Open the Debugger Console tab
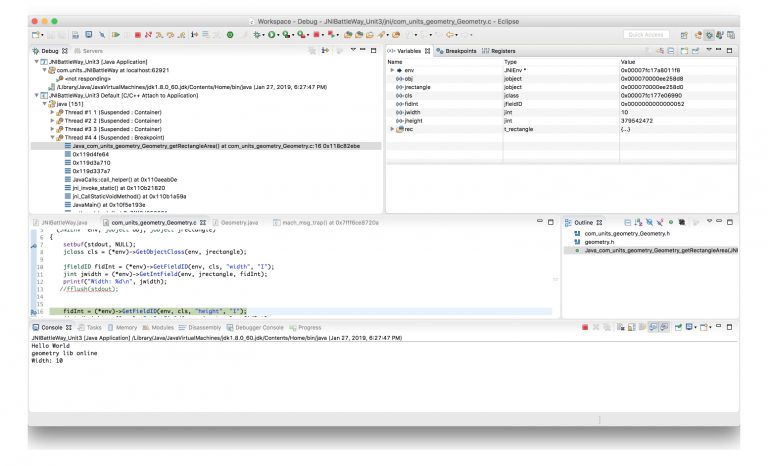 (x=255, y=327)
